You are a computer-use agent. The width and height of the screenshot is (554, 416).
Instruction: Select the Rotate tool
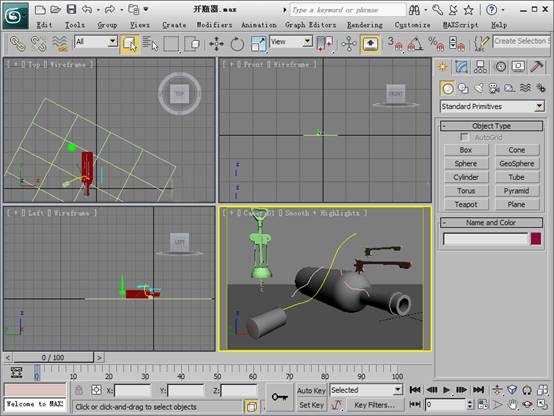point(237,44)
